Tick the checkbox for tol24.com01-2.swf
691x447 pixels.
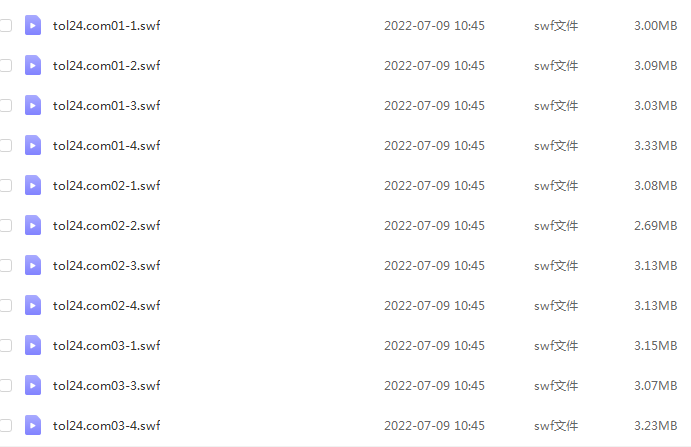[5, 66]
